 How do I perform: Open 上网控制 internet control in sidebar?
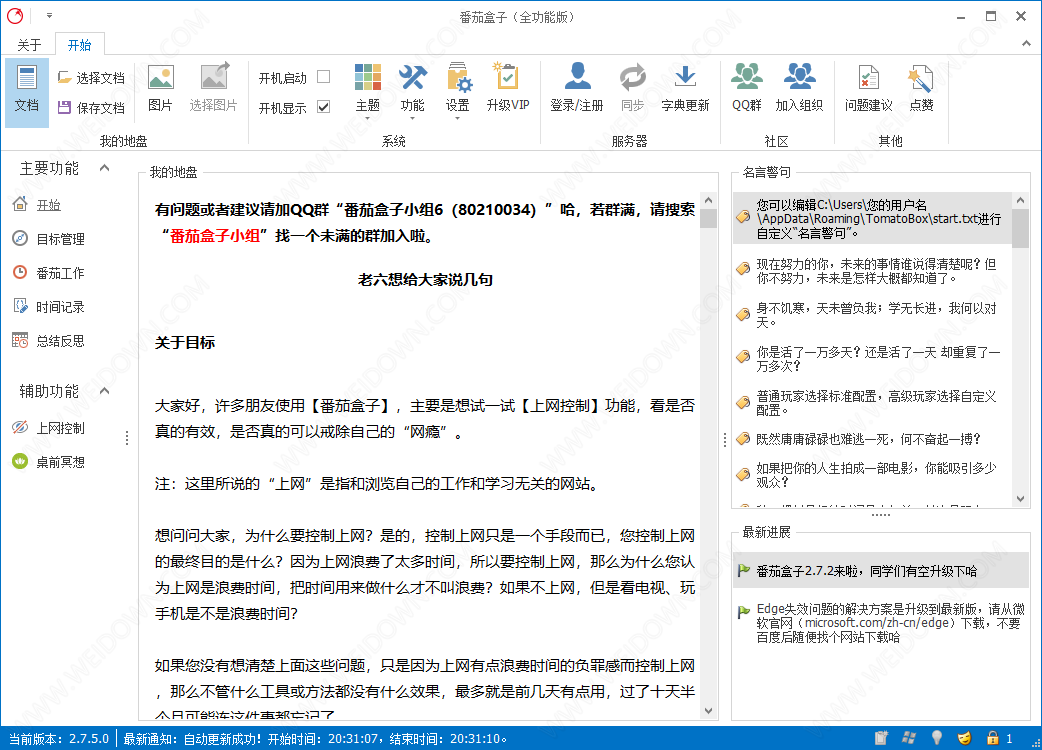(49, 428)
